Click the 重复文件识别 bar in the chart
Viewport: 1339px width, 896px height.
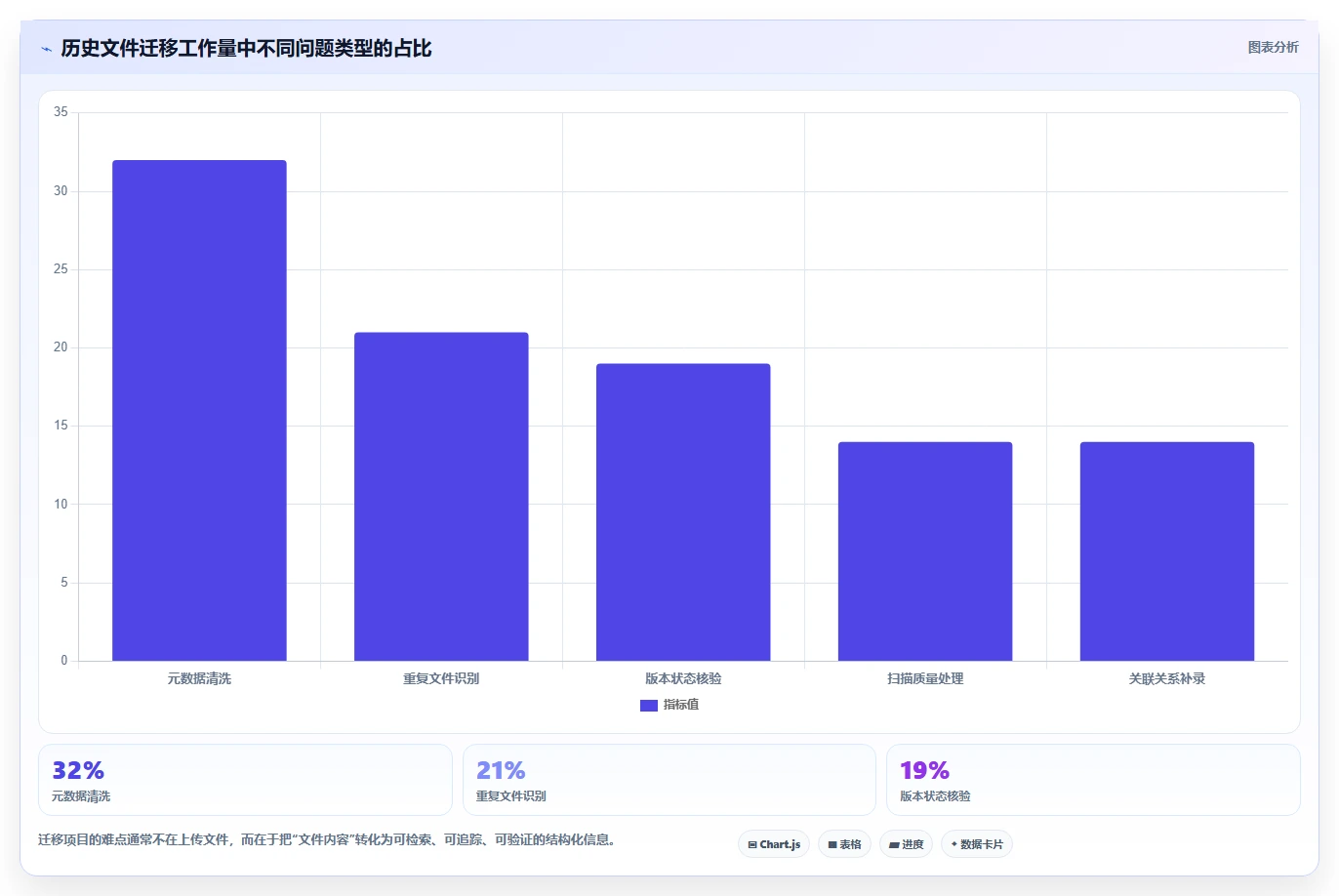click(441, 497)
